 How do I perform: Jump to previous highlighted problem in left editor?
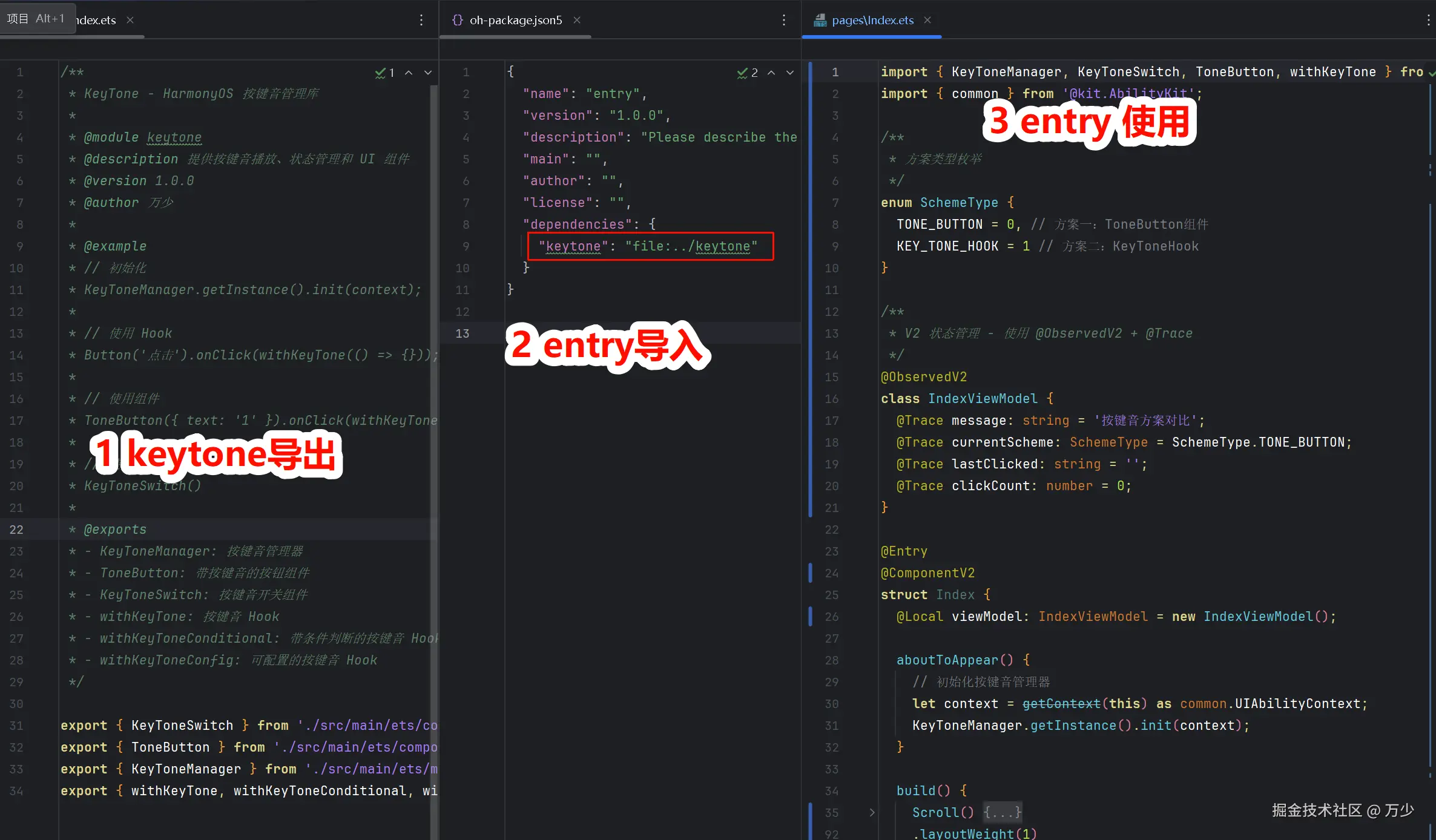tap(409, 73)
